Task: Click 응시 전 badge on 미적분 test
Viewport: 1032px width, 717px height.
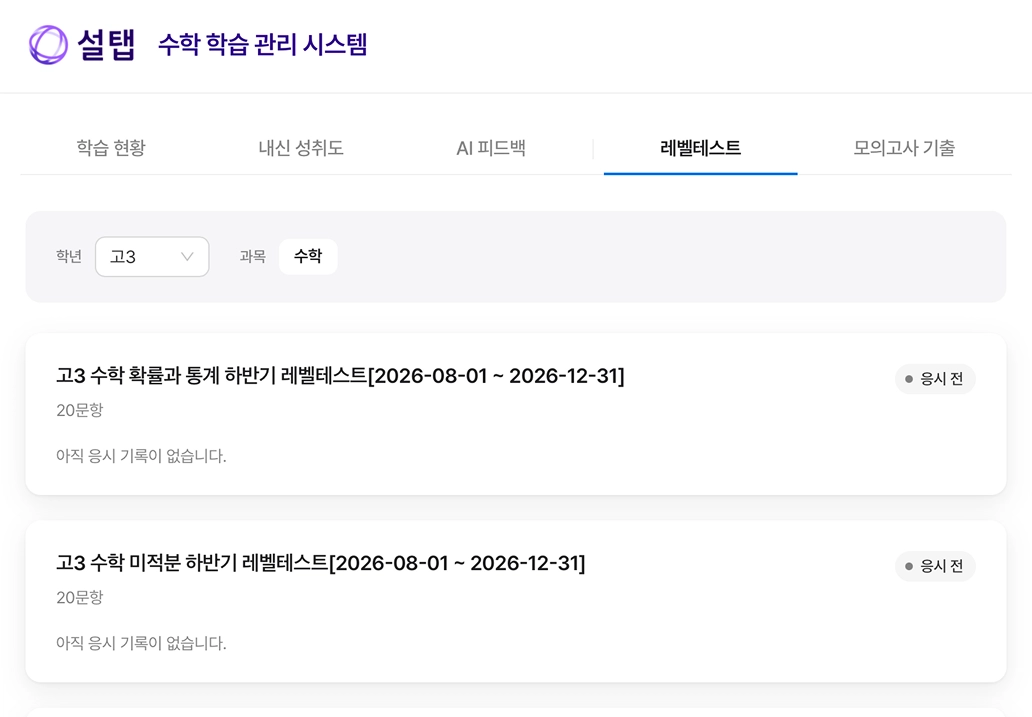Action: pos(935,566)
